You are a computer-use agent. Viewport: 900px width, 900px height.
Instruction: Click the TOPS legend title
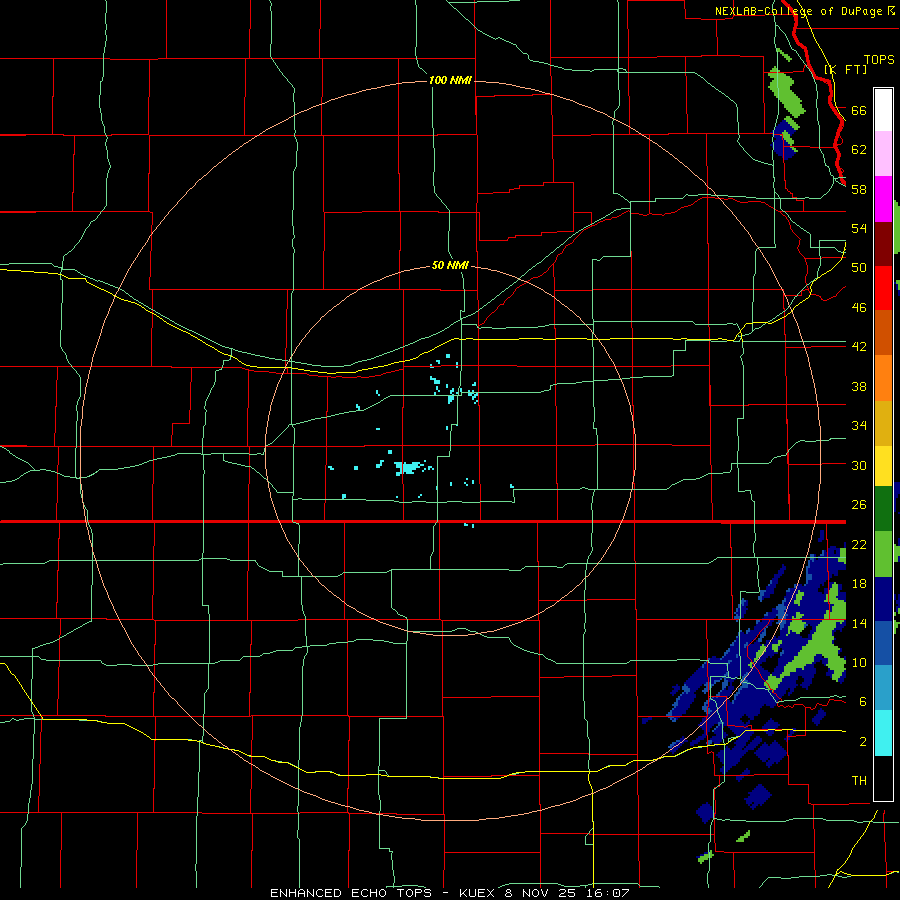tap(879, 59)
